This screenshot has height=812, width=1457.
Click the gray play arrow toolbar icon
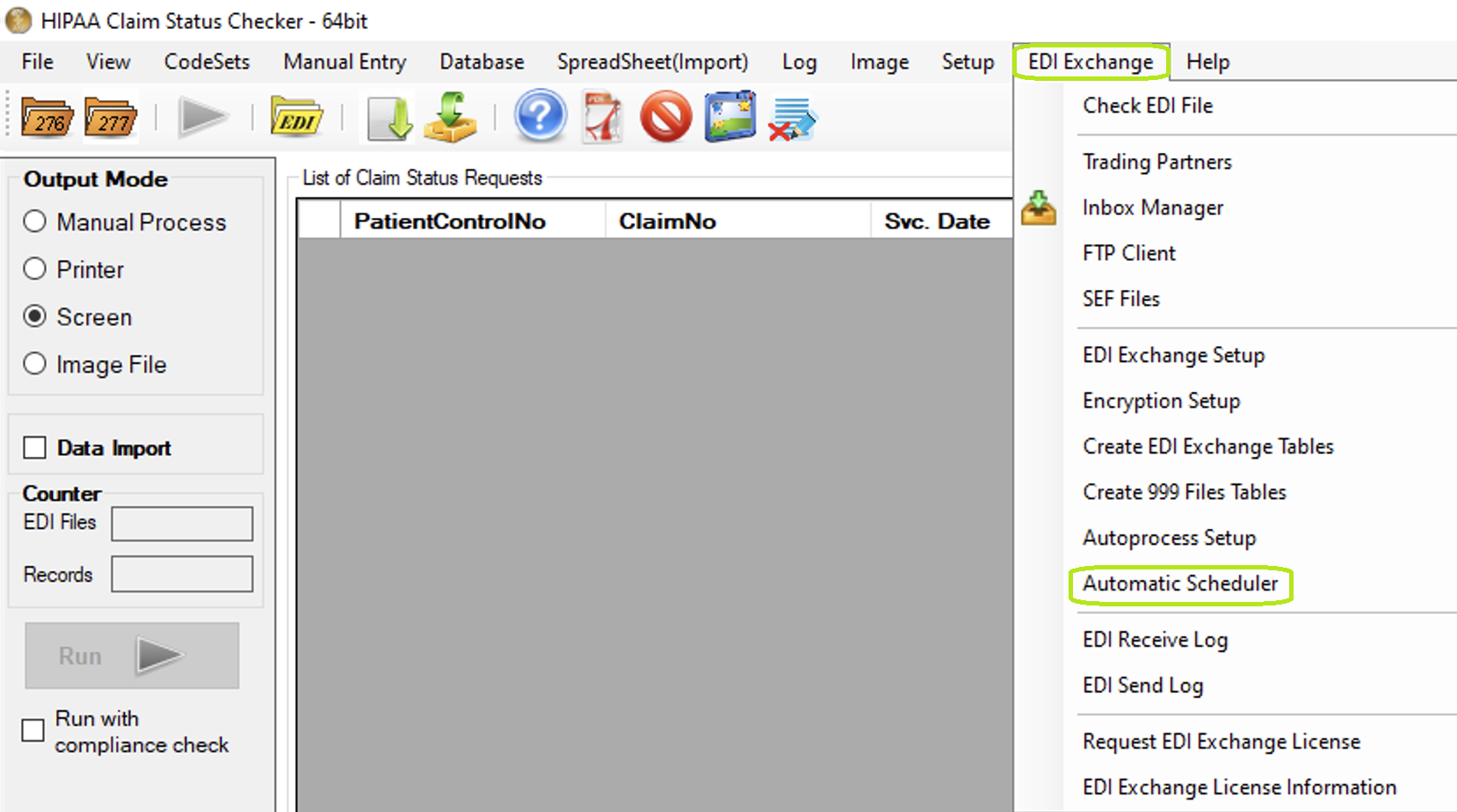203,117
